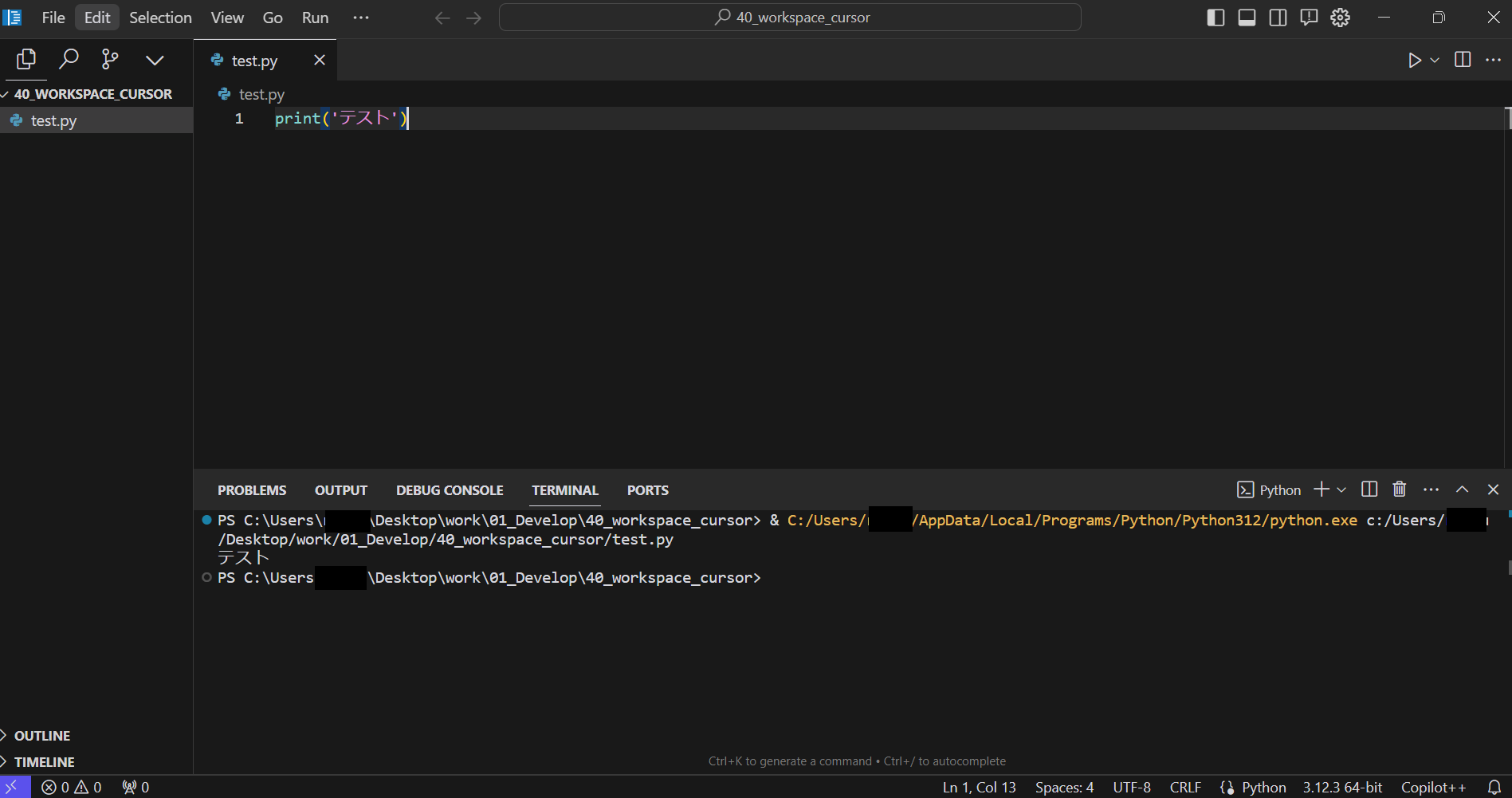1512x798 pixels.
Task: Switch to the OUTPUT panel tab
Action: point(341,490)
